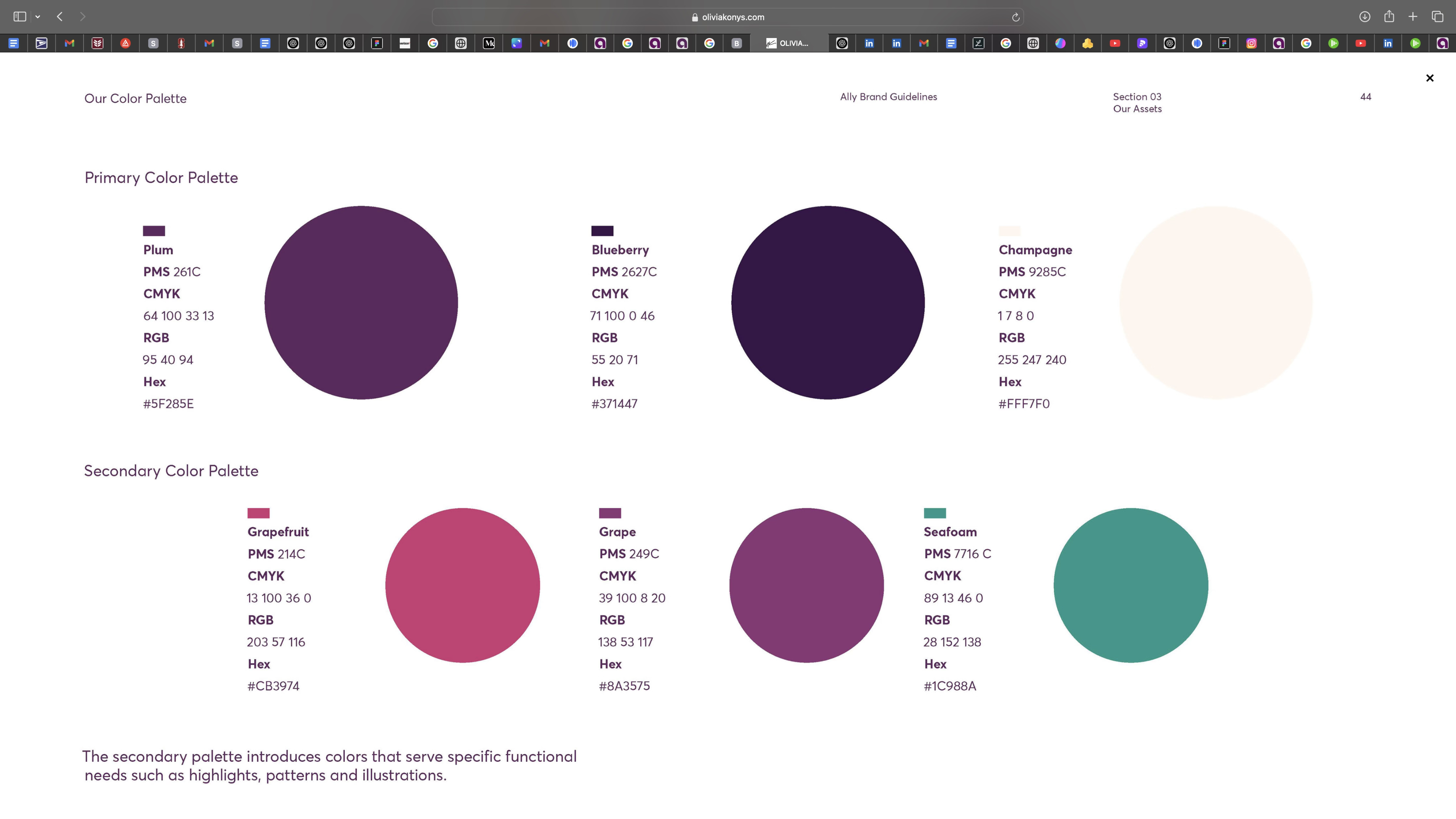Toggle the Safari sidebar panel
Image resolution: width=1456 pixels, height=819 pixels.
click(20, 16)
